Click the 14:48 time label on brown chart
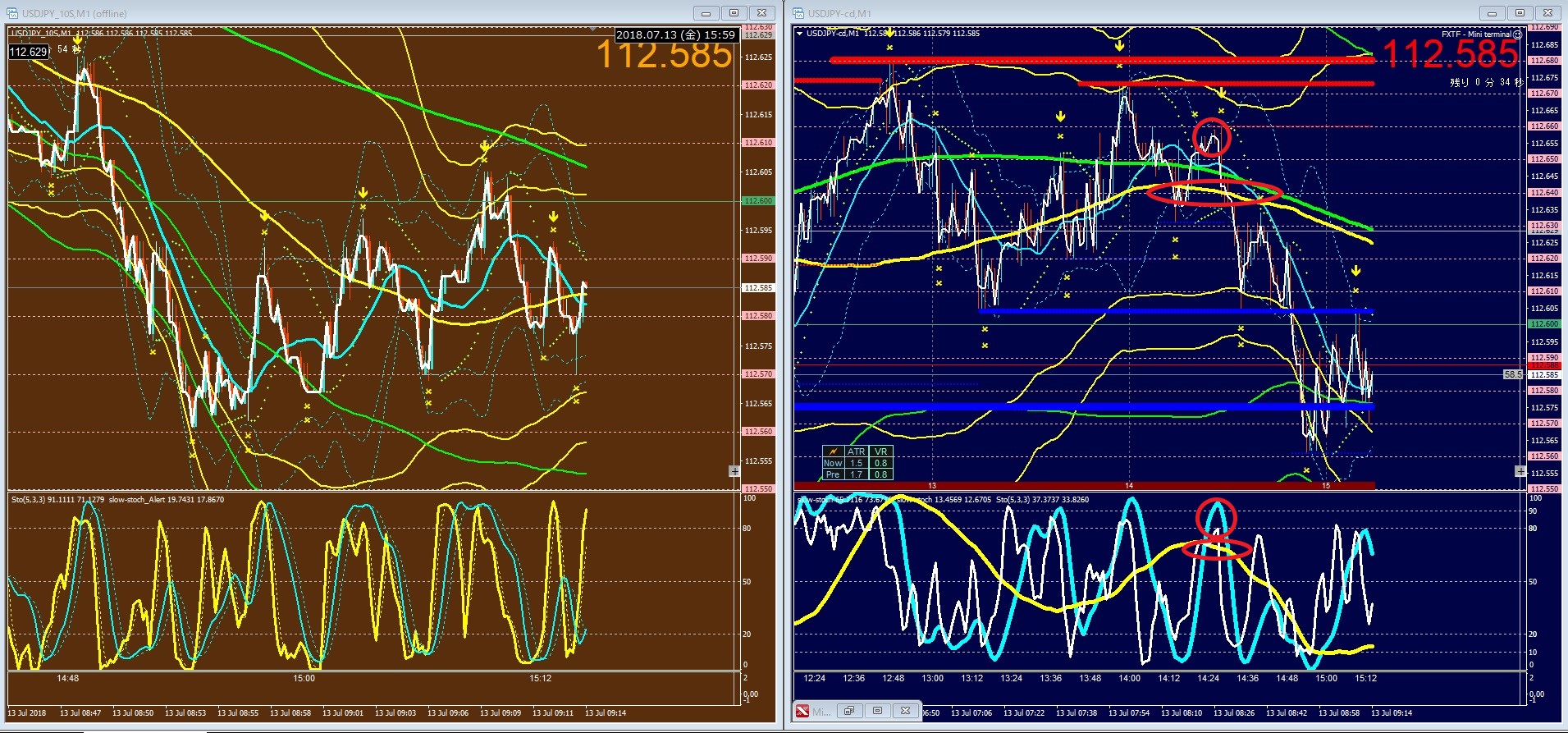The width and height of the screenshot is (1568, 733). tap(68, 678)
